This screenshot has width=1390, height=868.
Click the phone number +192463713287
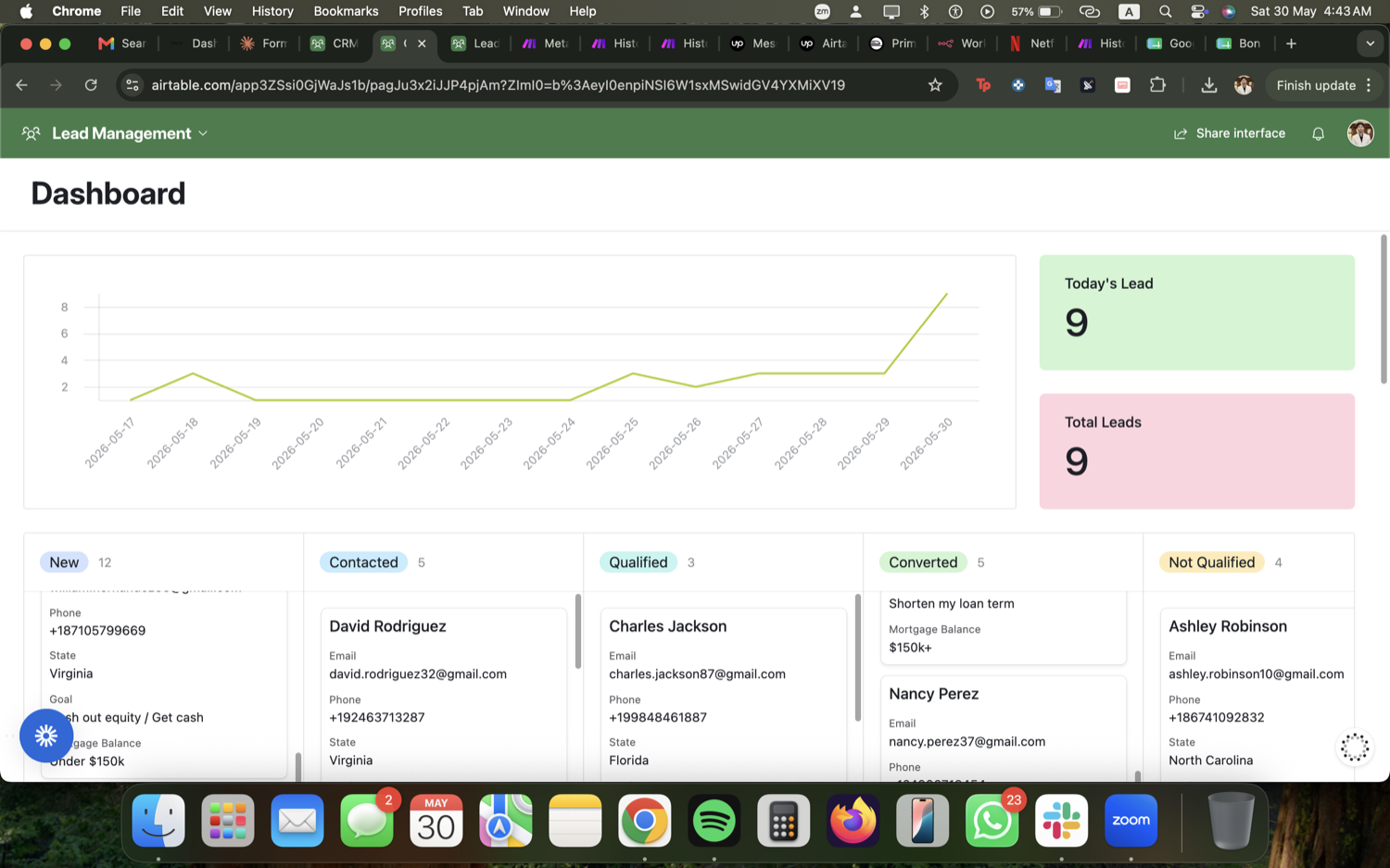click(x=377, y=717)
